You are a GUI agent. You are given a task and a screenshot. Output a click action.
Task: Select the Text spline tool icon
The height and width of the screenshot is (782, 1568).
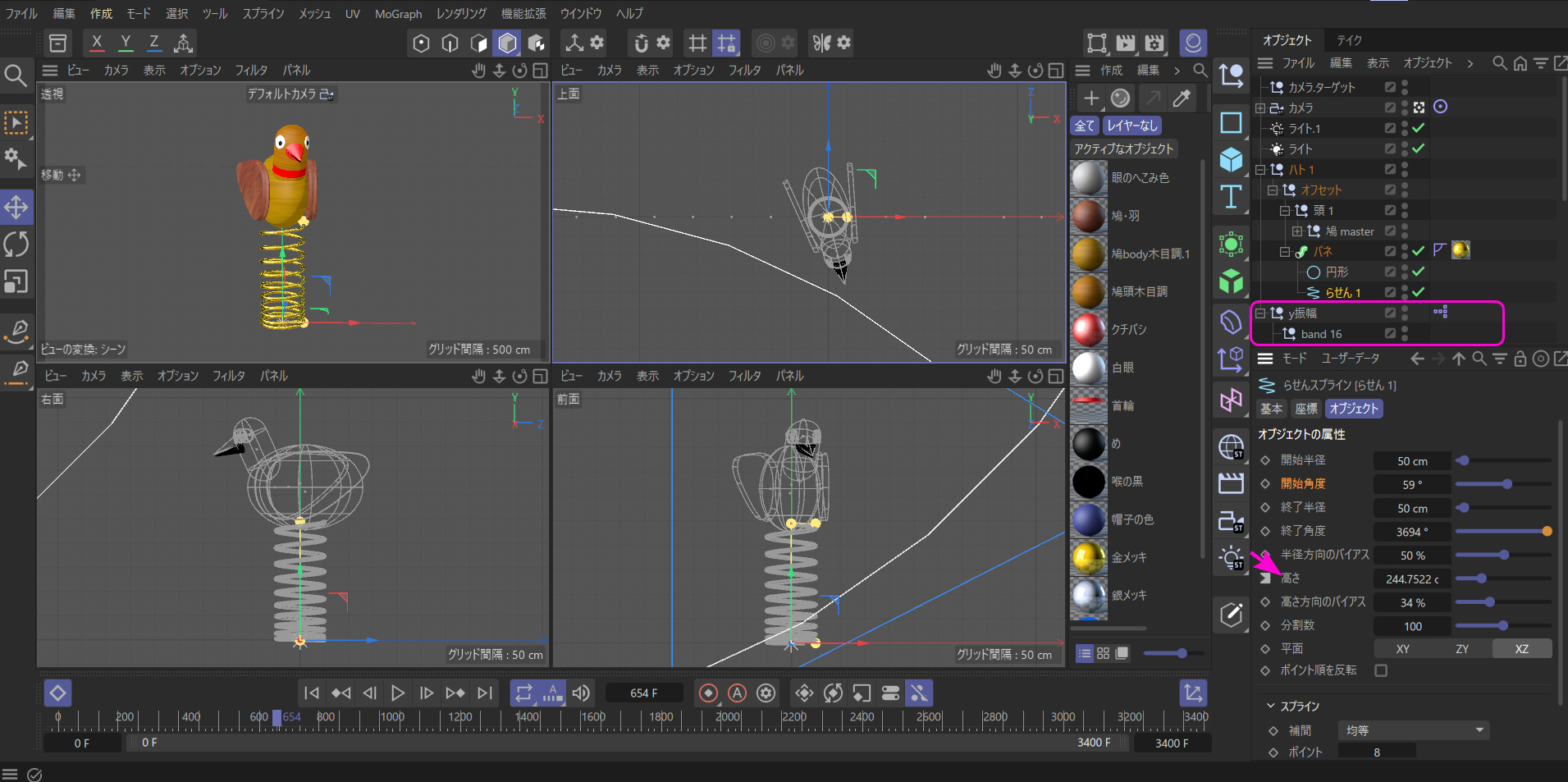1231,197
